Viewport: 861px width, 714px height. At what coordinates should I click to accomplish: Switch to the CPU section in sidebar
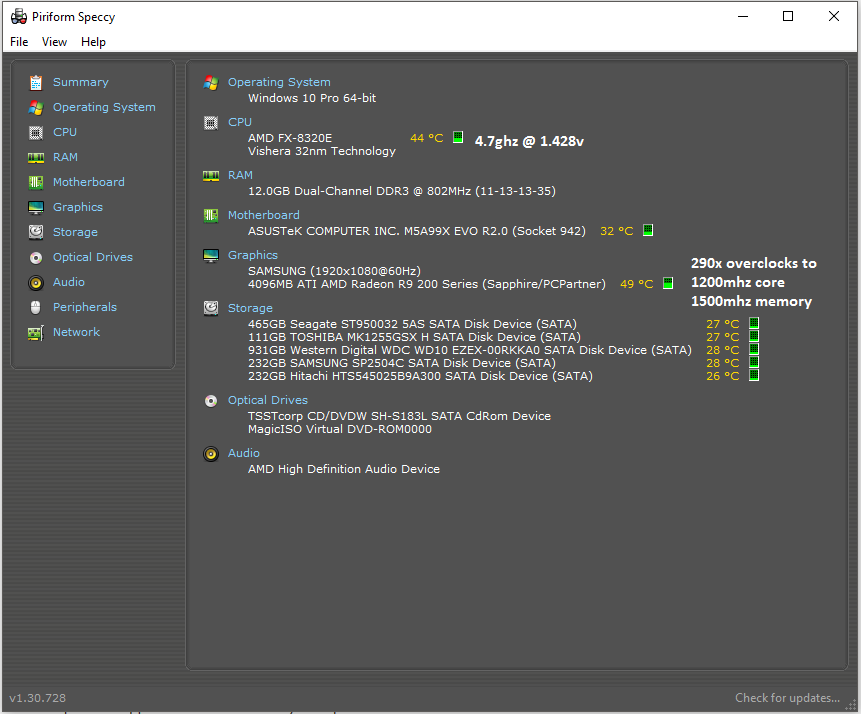[65, 132]
